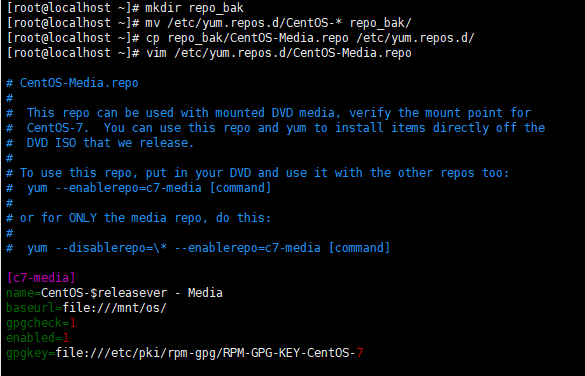Click the 'name=' key

click(24, 293)
